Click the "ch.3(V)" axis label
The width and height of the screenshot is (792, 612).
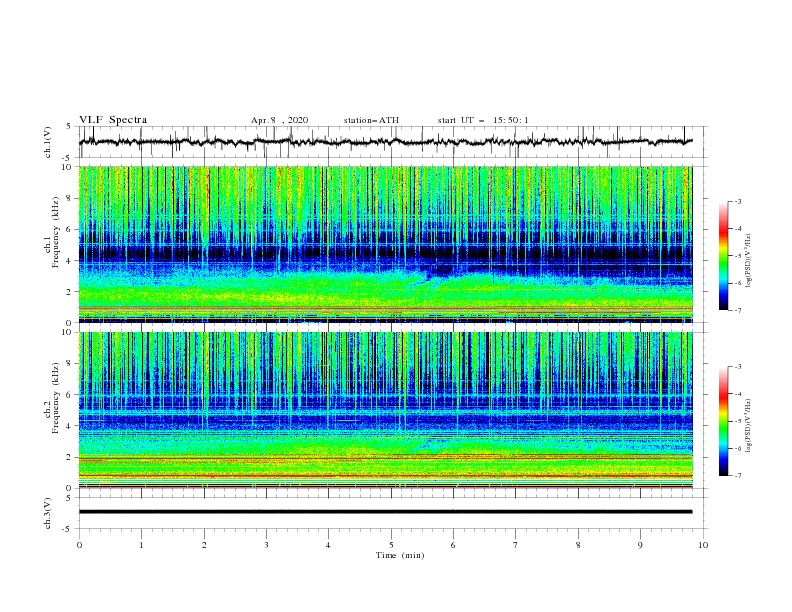[x=48, y=513]
